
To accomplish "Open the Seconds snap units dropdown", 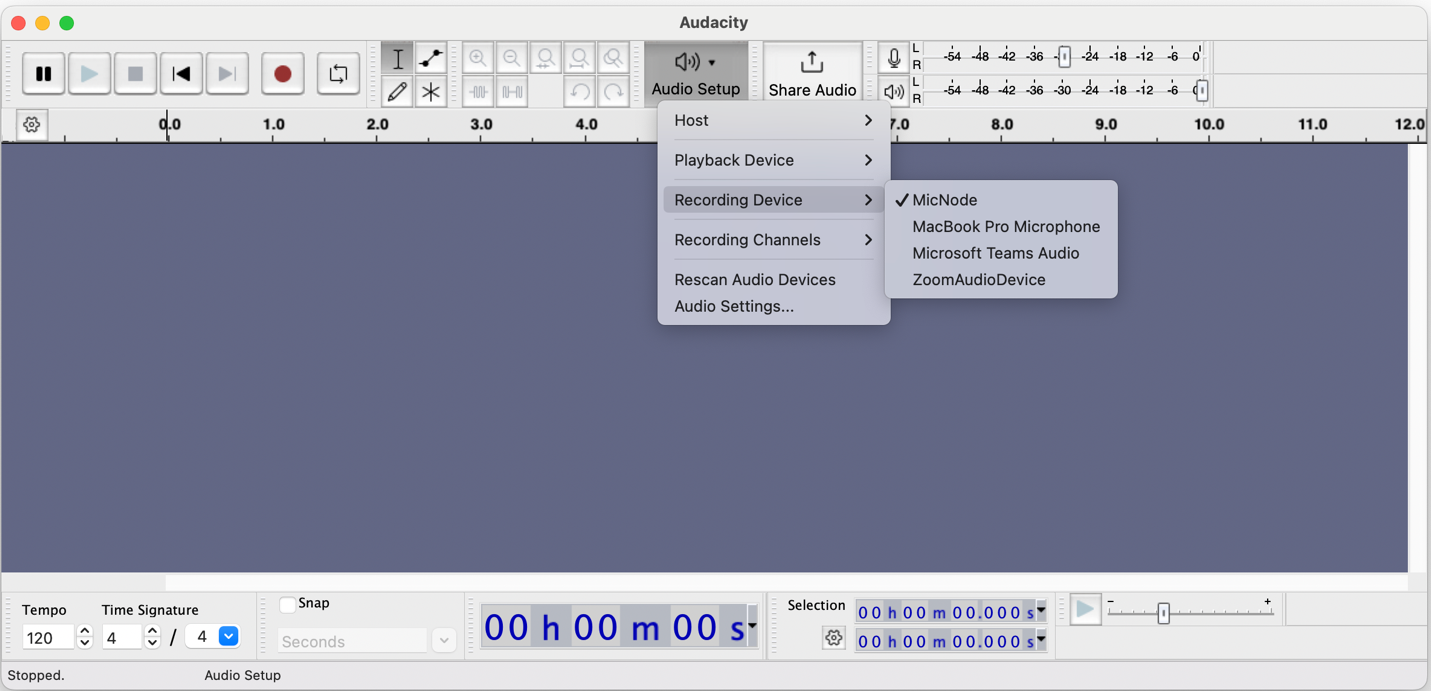I will [443, 640].
